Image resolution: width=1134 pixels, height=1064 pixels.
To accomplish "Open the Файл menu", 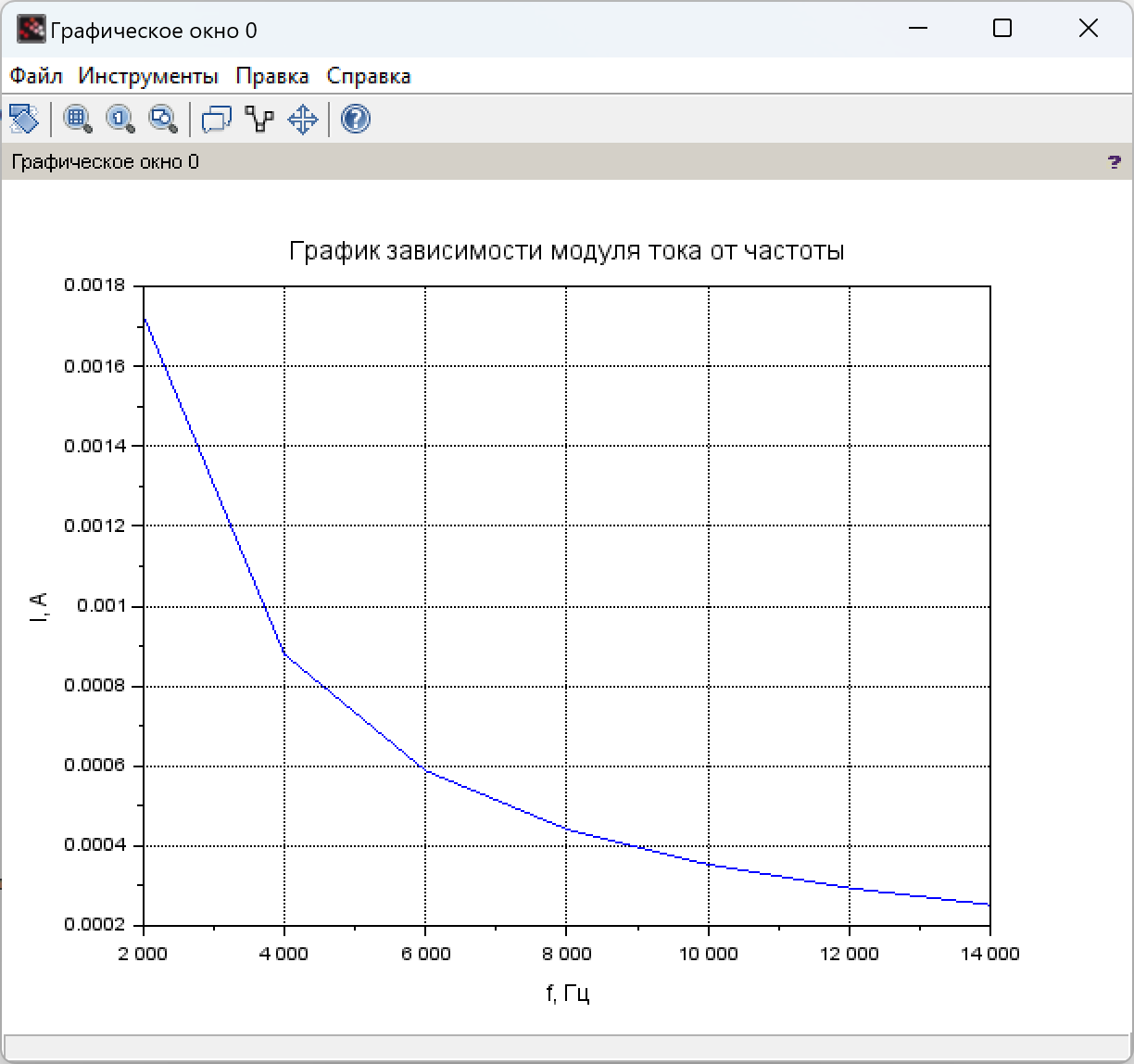I will click(x=36, y=76).
